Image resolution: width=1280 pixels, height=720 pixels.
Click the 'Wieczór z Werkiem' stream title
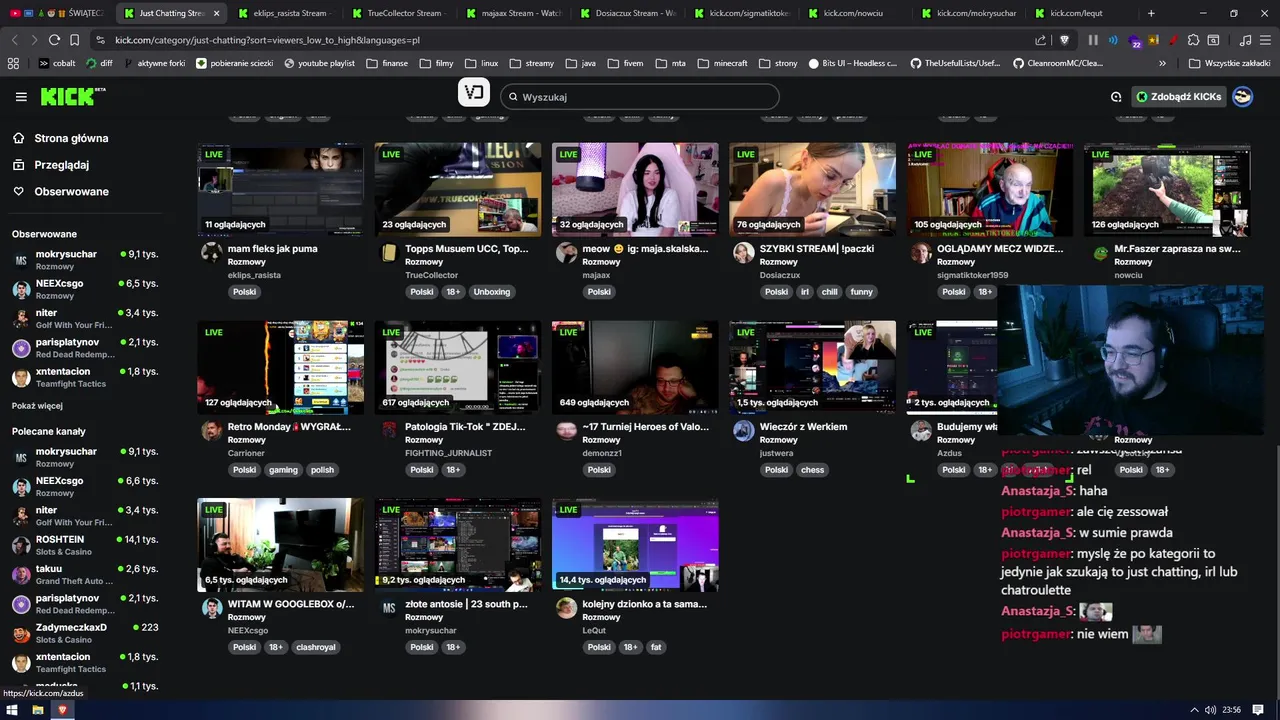coord(804,427)
